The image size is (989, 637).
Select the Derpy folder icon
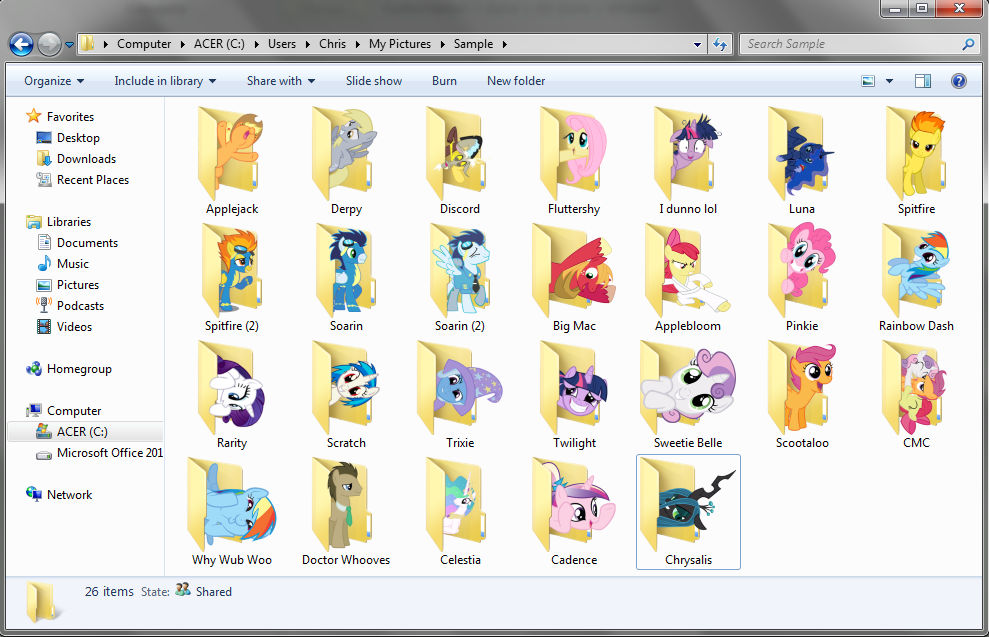346,153
